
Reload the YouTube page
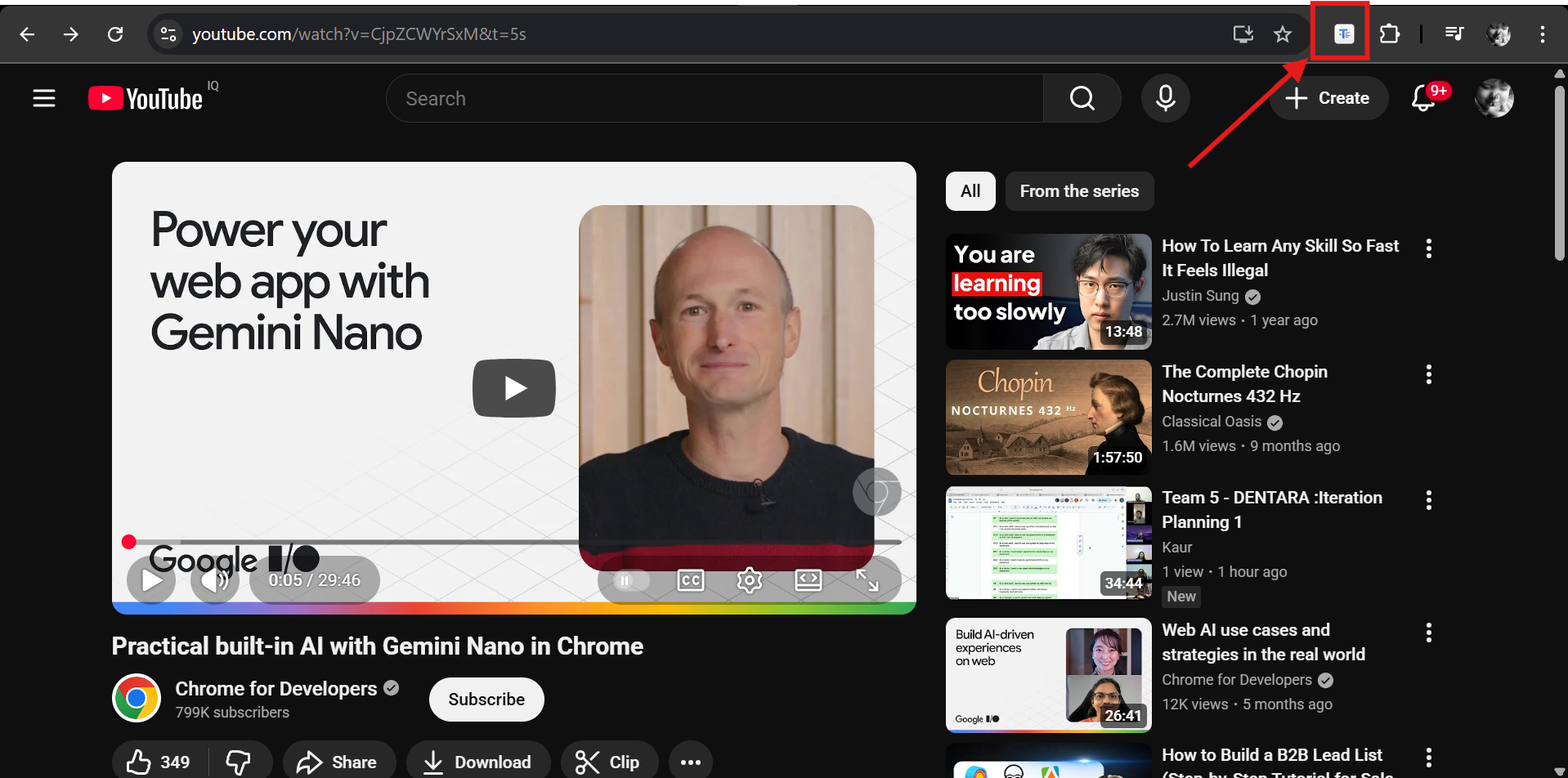pos(115,34)
